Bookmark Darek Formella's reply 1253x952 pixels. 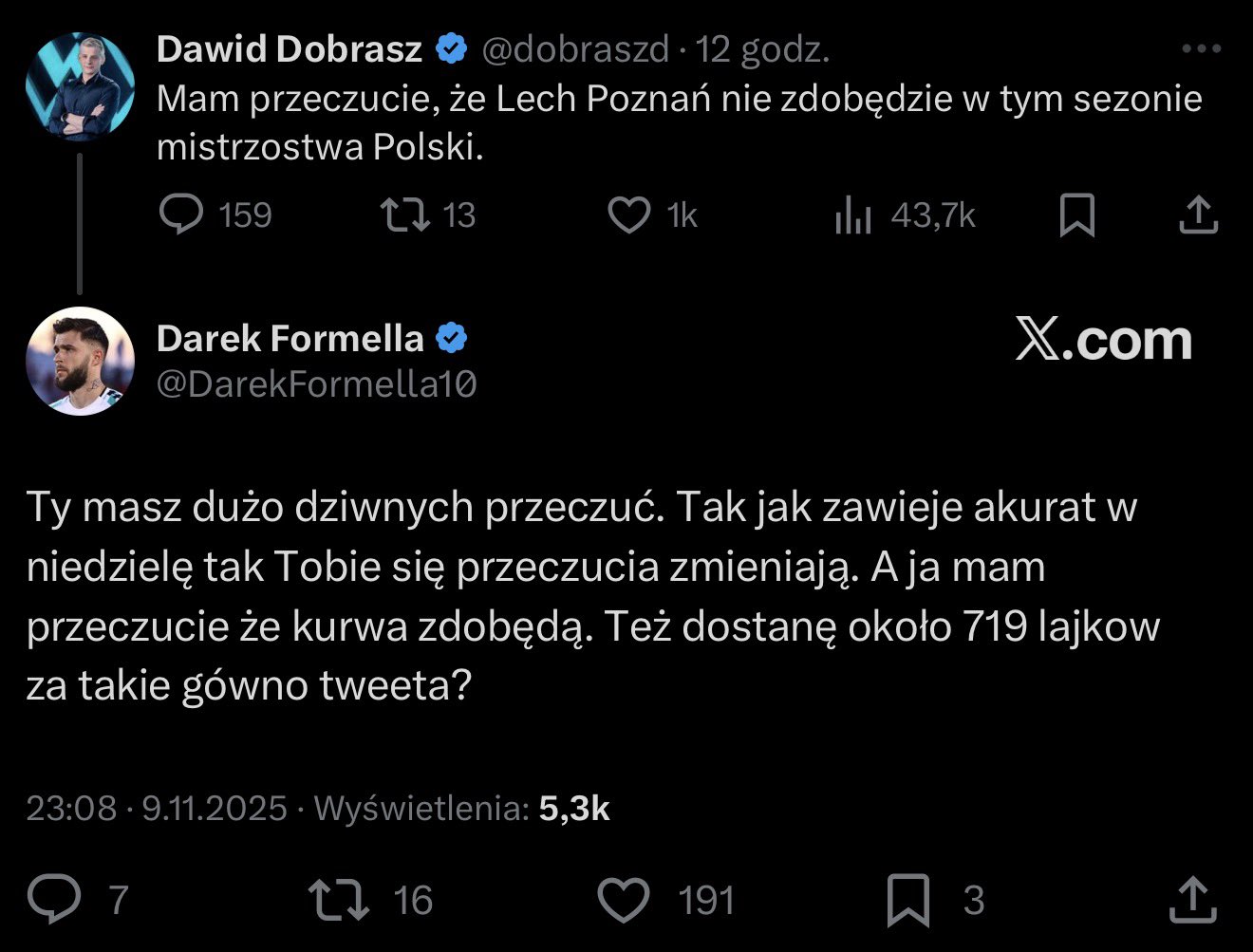(908, 899)
